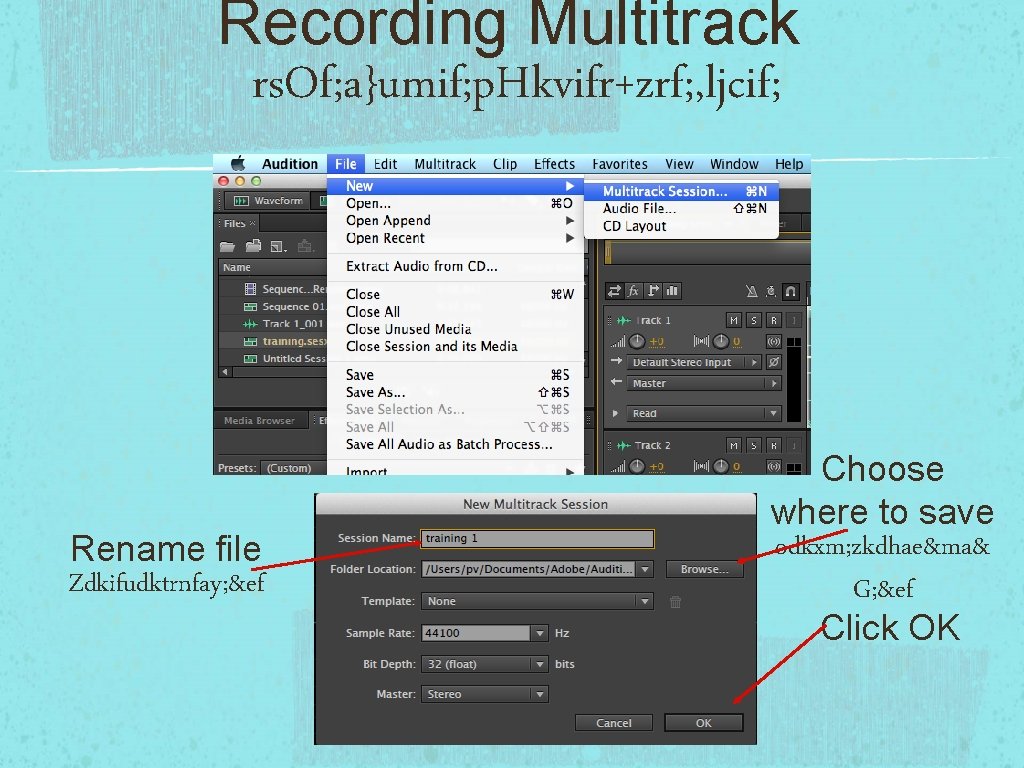This screenshot has height=768, width=1024.
Task: Mute Track 2 with M button
Action: click(734, 445)
